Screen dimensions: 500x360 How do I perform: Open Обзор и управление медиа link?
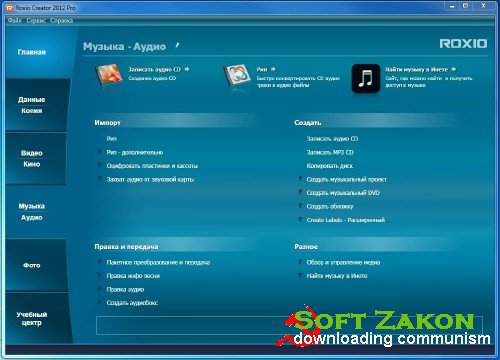pyautogui.click(x=343, y=262)
